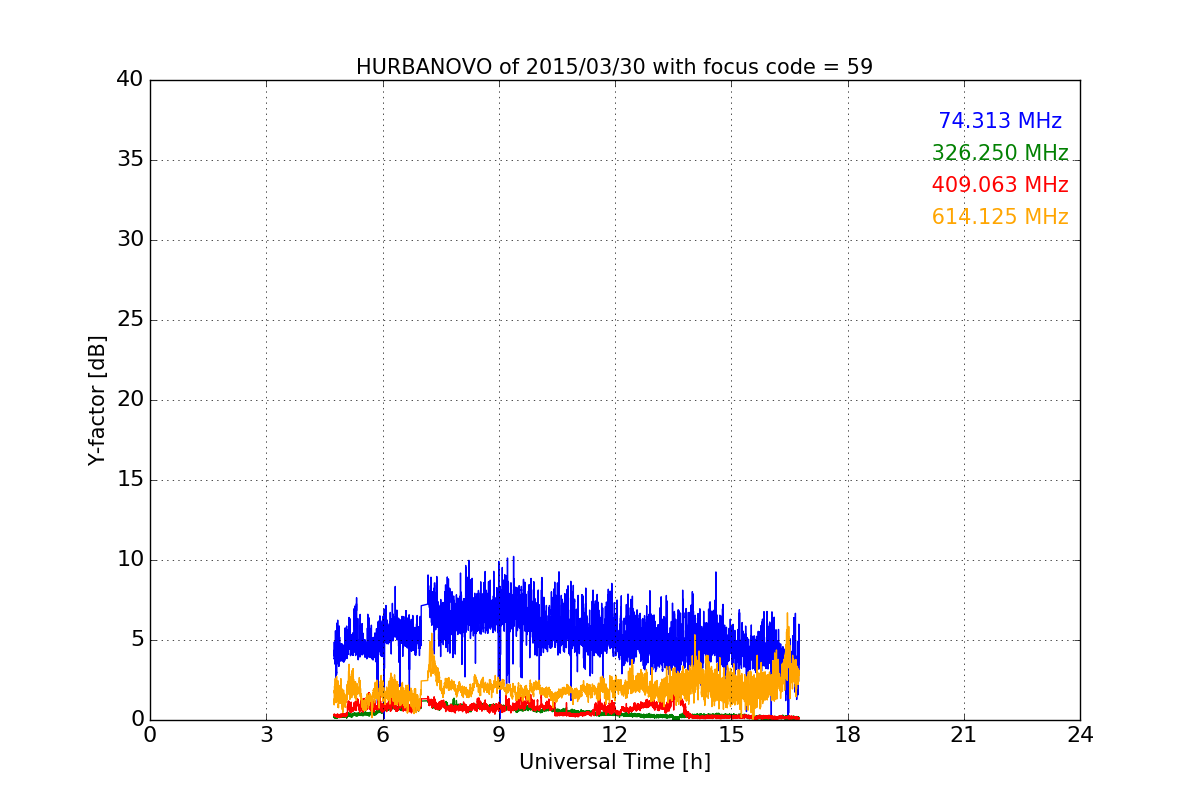Screen dimensions: 1200x800
Task: Click y-axis tick label 40
Action: (130, 80)
